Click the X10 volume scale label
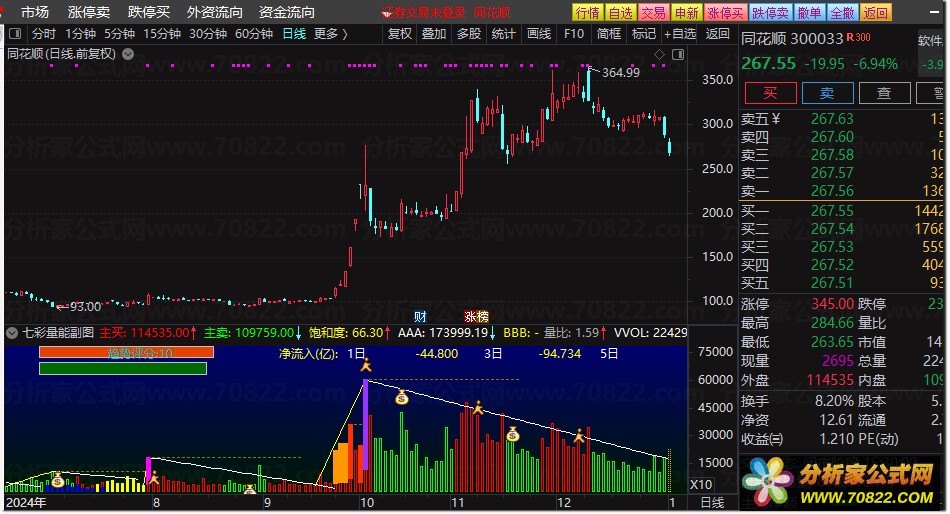This screenshot has height=514, width=950. coord(701,485)
